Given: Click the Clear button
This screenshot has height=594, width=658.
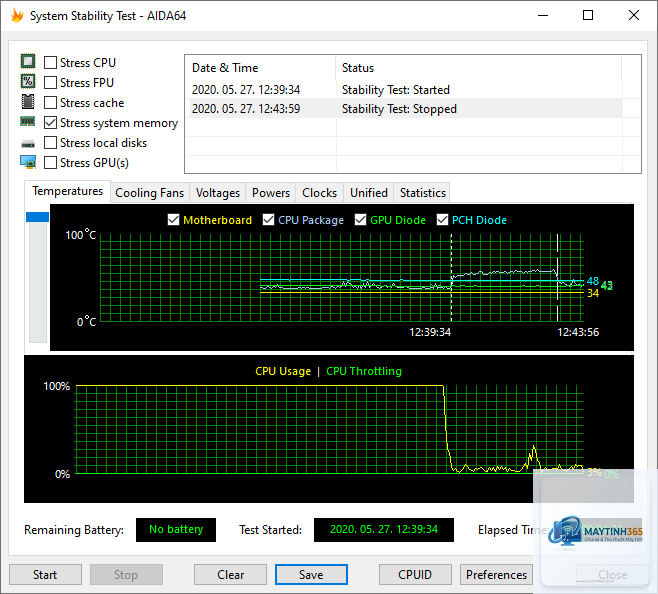Looking at the screenshot, I should pyautogui.click(x=230, y=574).
